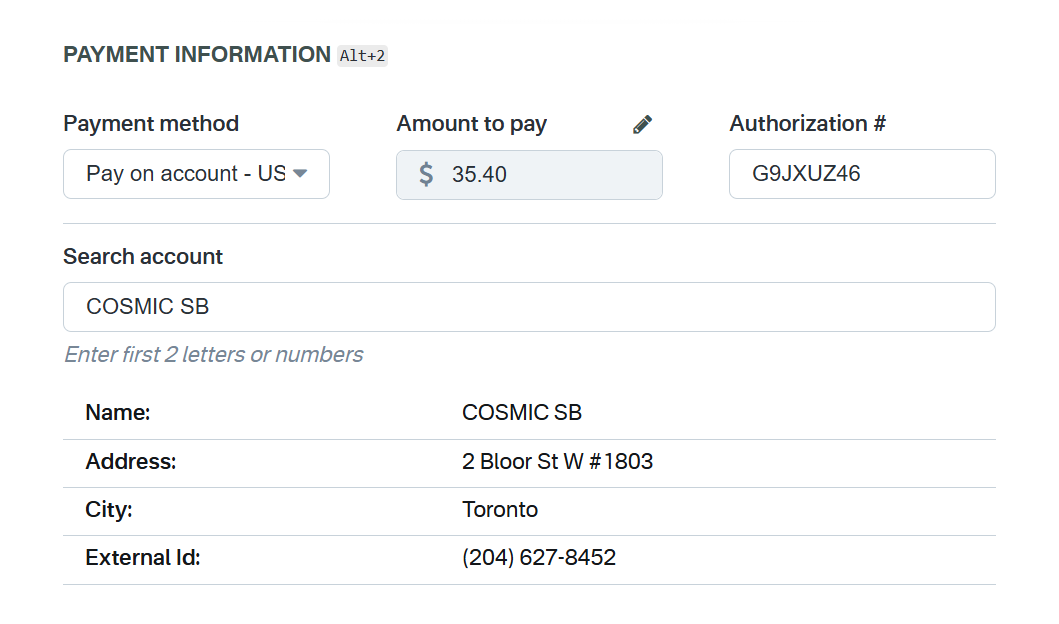Focus the Authorization # input field
Image resolution: width=1059 pixels, height=624 pixels.
tap(861, 174)
